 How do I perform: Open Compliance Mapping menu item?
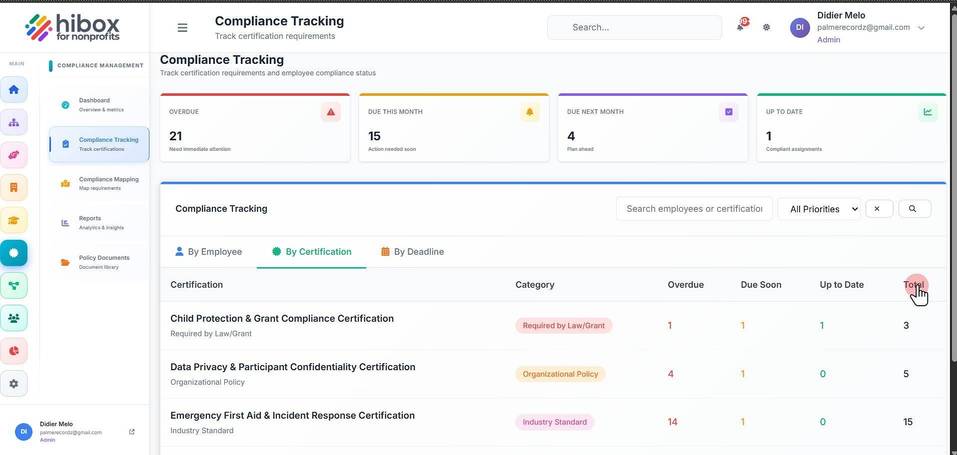(x=99, y=183)
